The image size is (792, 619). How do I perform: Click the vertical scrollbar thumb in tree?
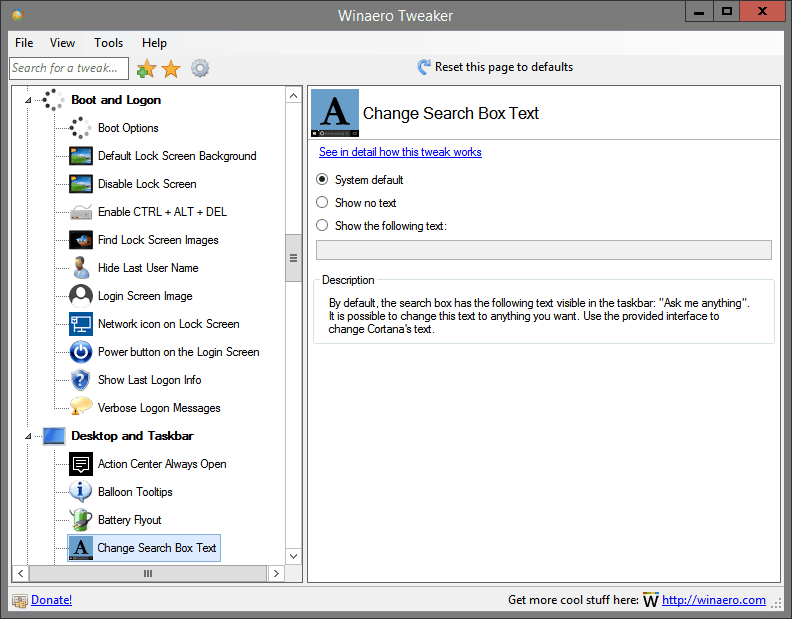(x=293, y=258)
